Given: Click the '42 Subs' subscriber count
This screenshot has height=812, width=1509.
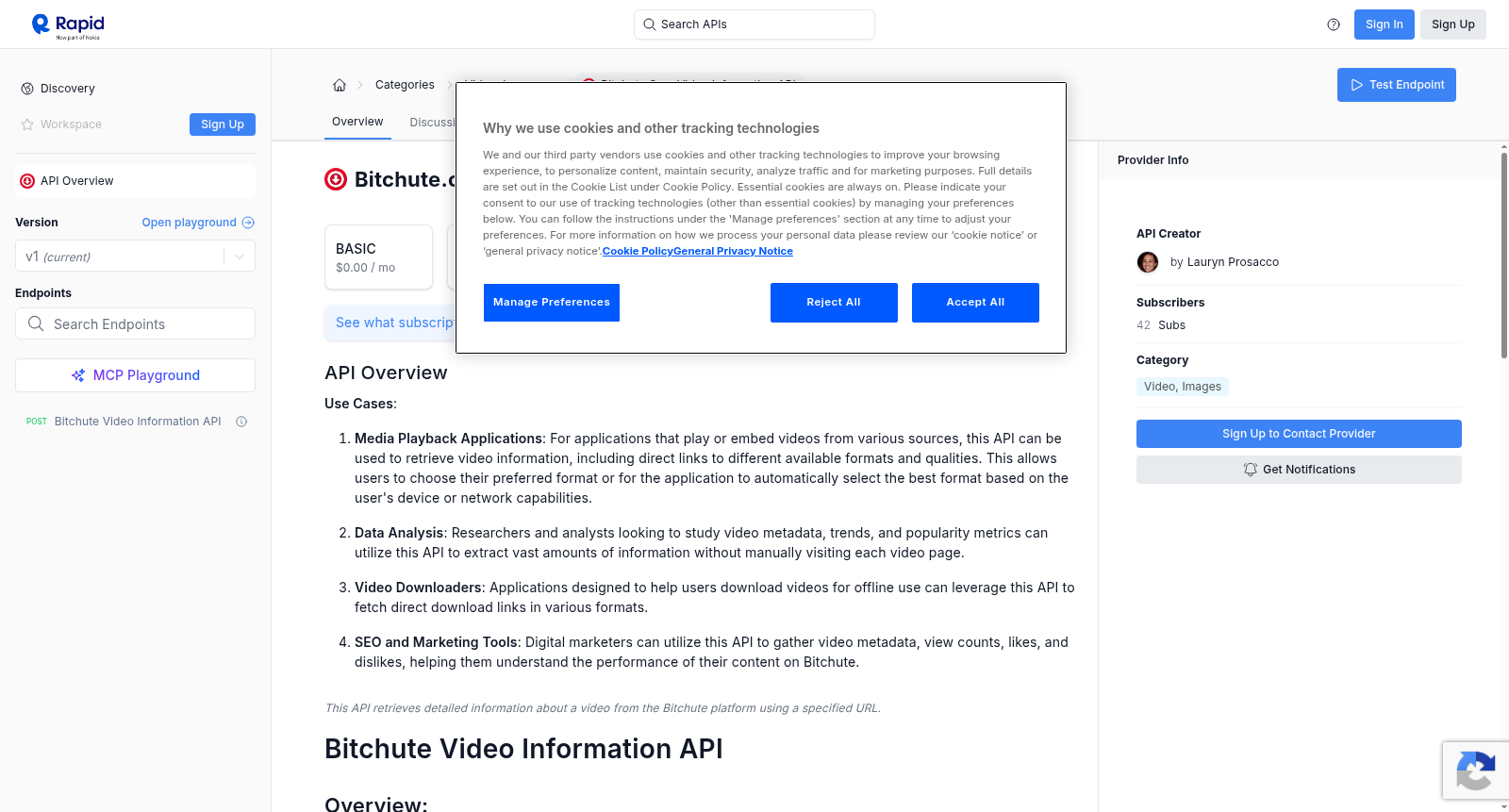Looking at the screenshot, I should (1161, 325).
